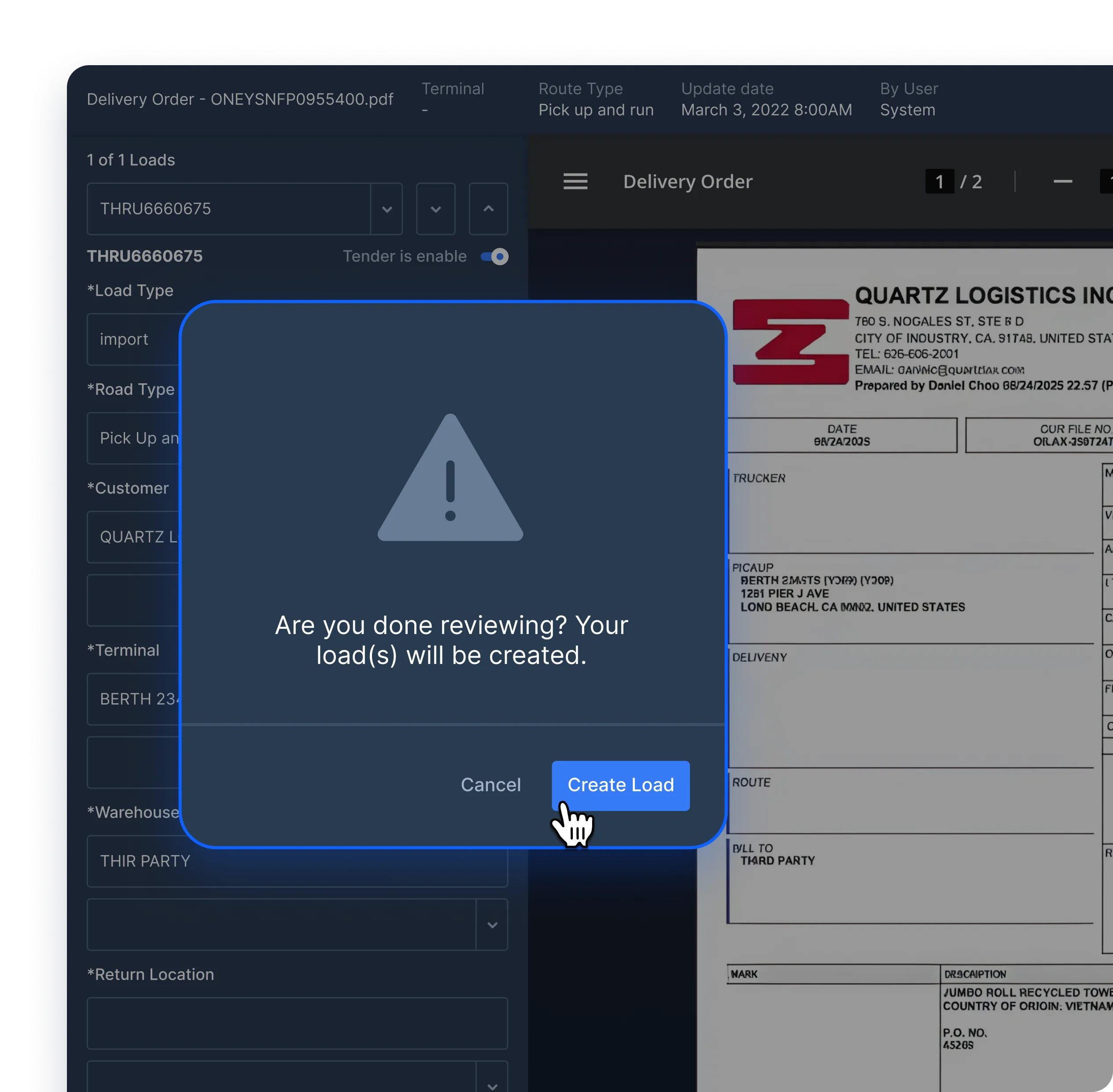
Task: Expand the THRU6660675 load dropdown
Action: pos(387,209)
